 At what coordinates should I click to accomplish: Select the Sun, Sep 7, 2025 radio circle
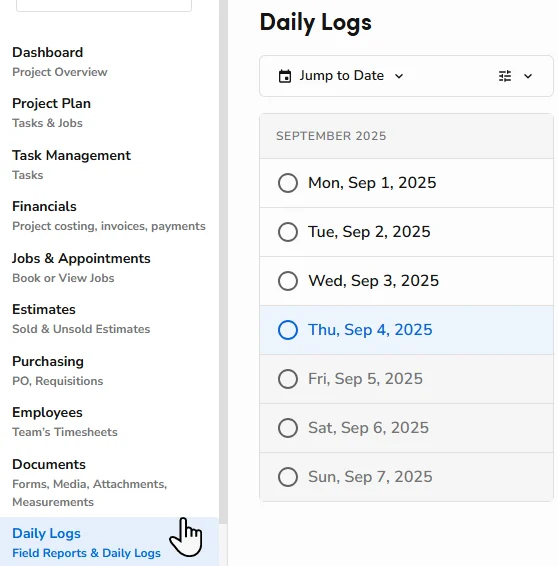[288, 477]
